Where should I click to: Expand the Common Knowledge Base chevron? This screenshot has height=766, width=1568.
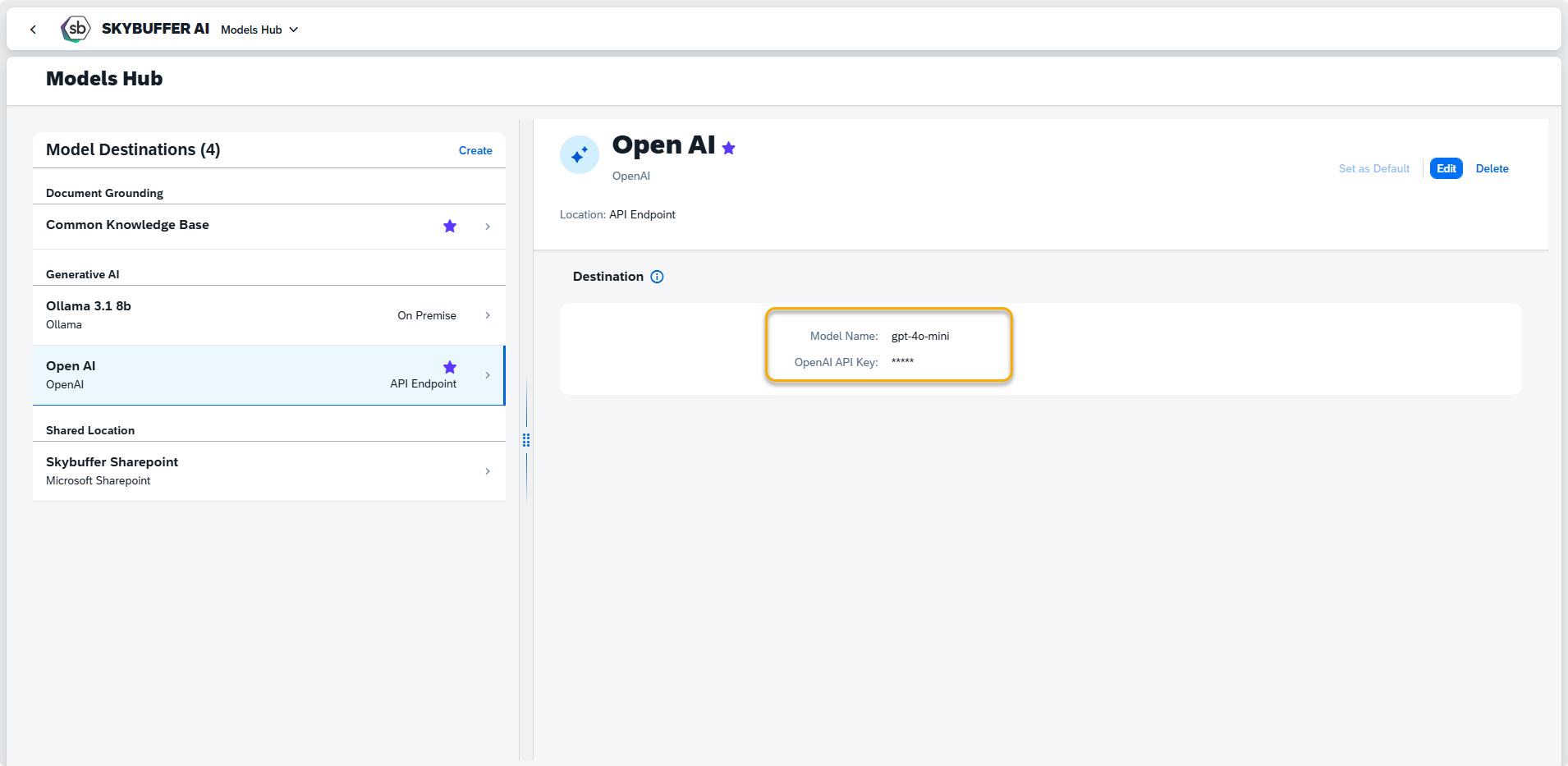point(488,227)
